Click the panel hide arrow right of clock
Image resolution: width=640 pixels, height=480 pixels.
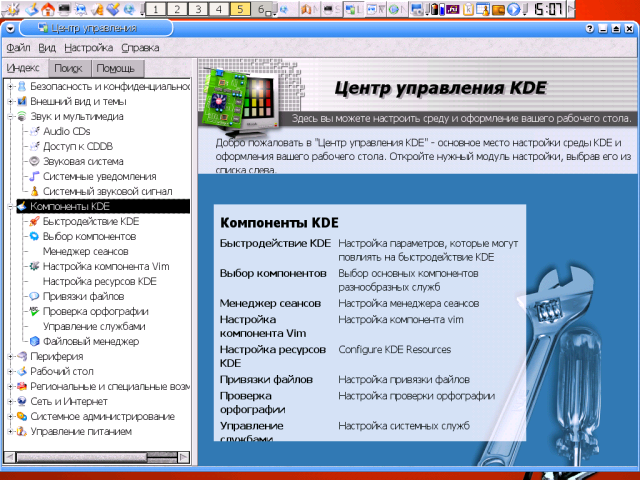(x=572, y=9)
